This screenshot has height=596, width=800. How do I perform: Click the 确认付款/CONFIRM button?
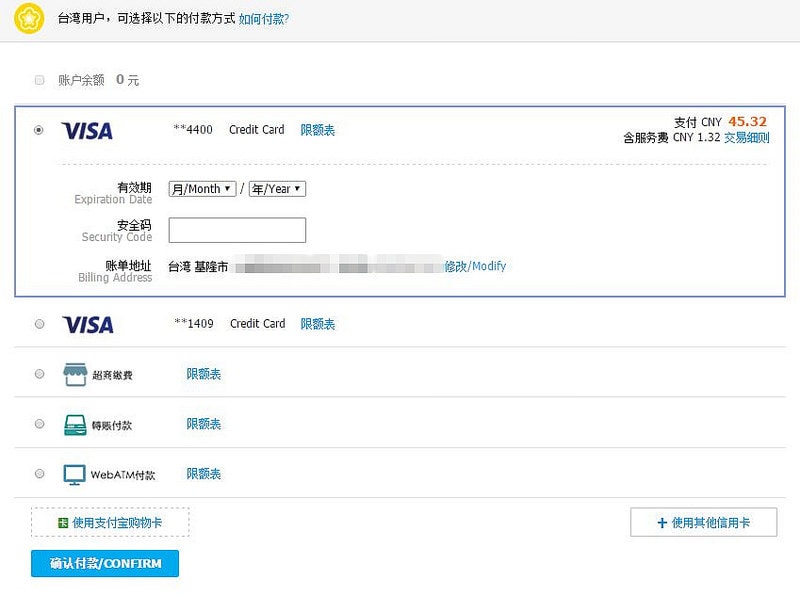point(105,564)
